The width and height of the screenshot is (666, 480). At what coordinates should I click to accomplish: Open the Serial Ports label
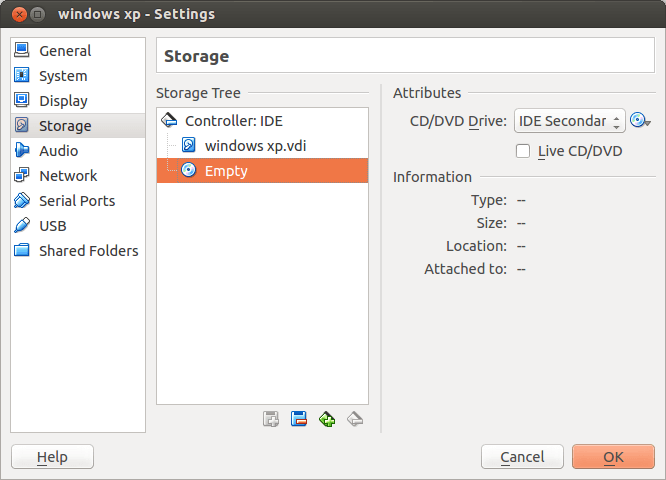[x=77, y=201]
